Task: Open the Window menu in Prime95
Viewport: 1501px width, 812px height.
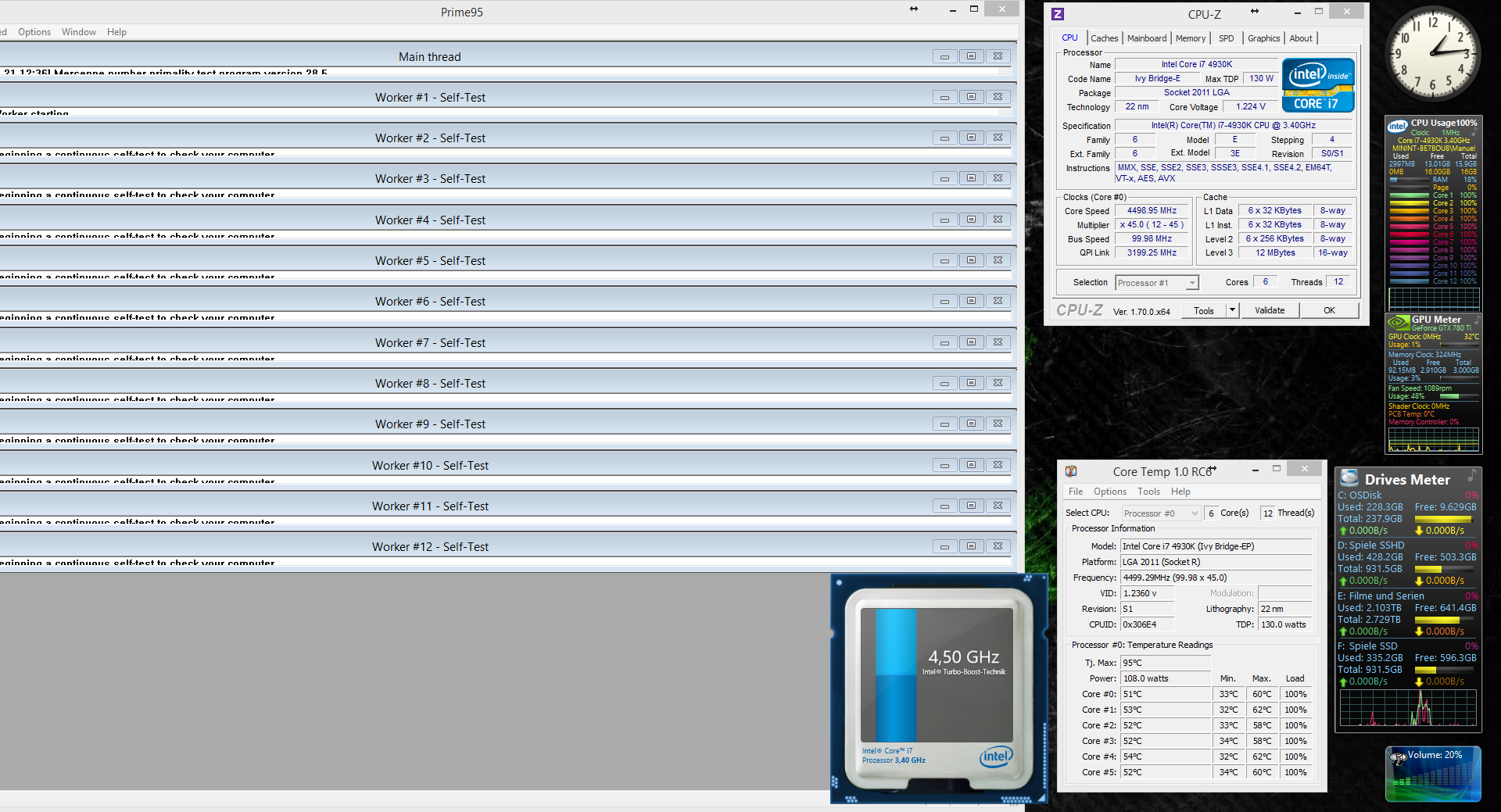Action: pos(79,32)
